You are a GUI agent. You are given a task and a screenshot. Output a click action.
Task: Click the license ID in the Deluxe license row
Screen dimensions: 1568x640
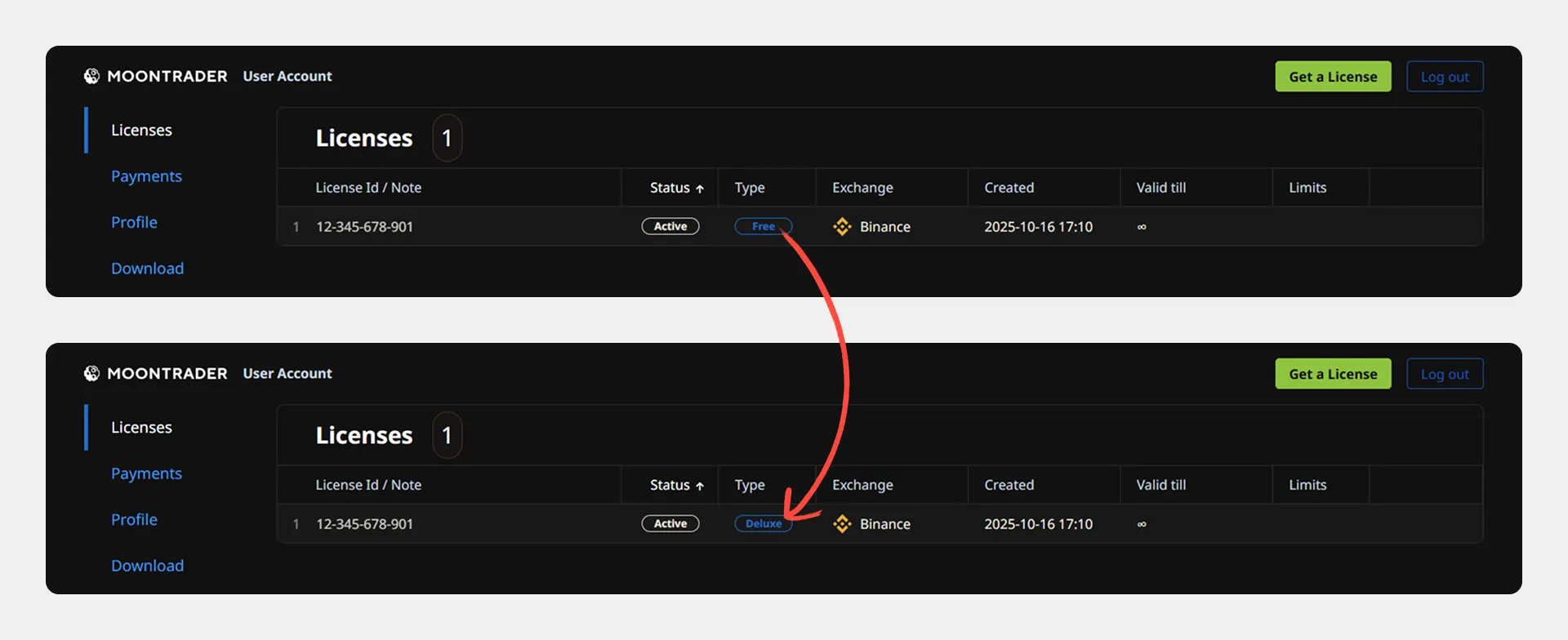[364, 524]
